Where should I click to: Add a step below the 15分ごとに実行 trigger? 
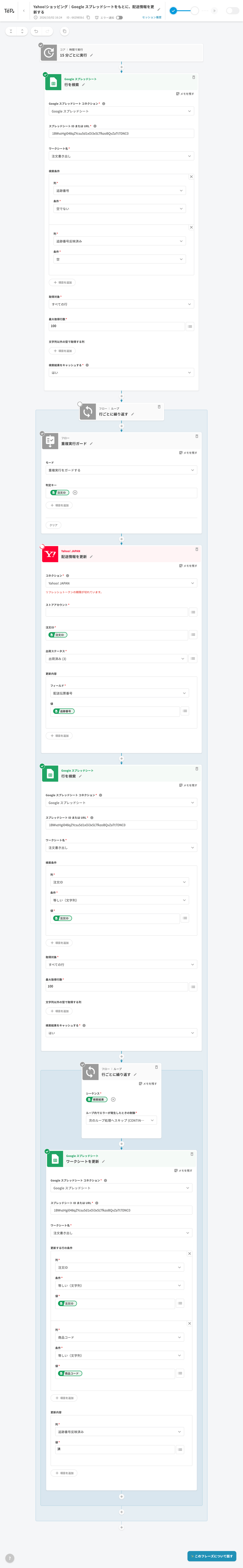(122, 66)
